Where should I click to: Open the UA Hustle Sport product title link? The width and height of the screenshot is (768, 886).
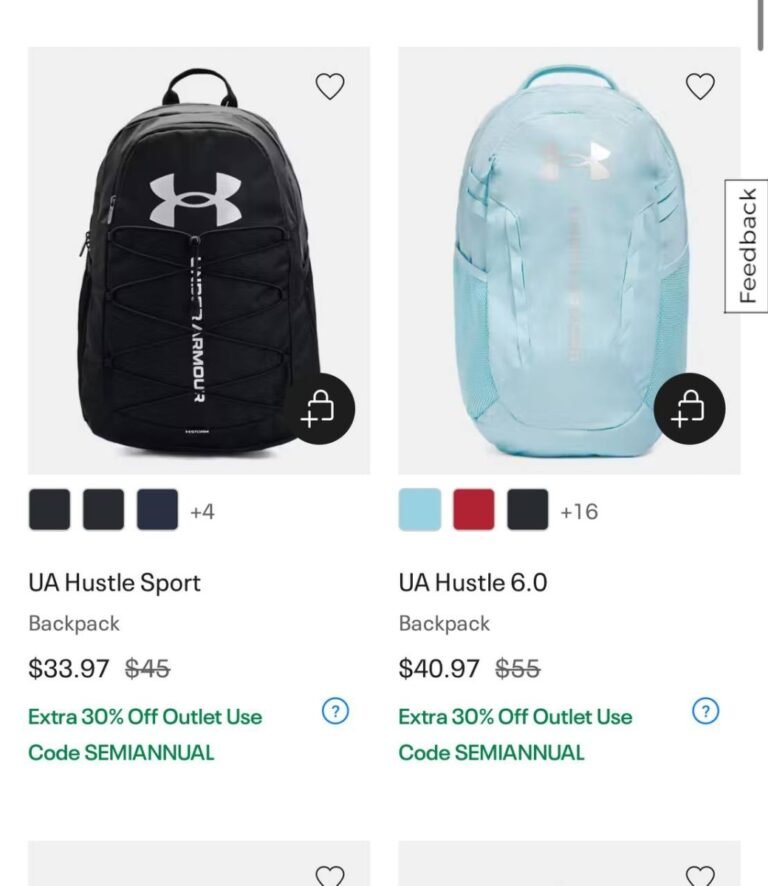tap(114, 583)
